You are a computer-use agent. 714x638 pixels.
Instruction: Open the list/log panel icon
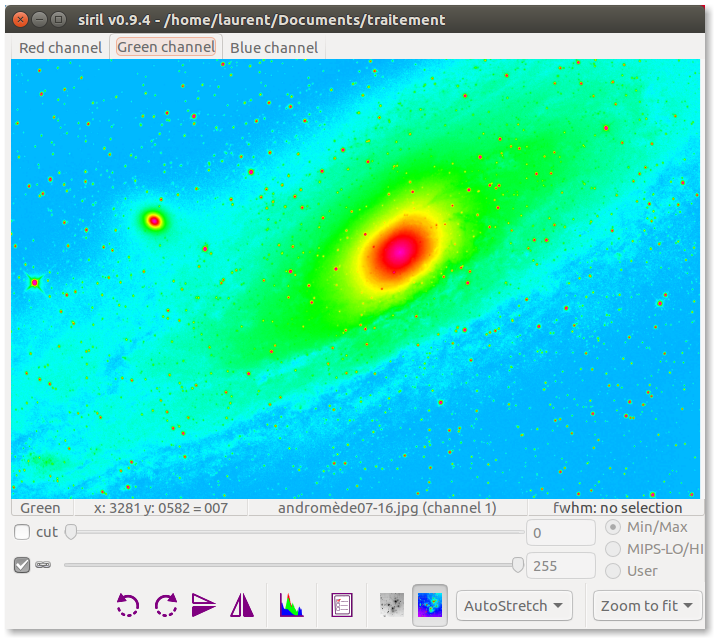[x=342, y=605]
